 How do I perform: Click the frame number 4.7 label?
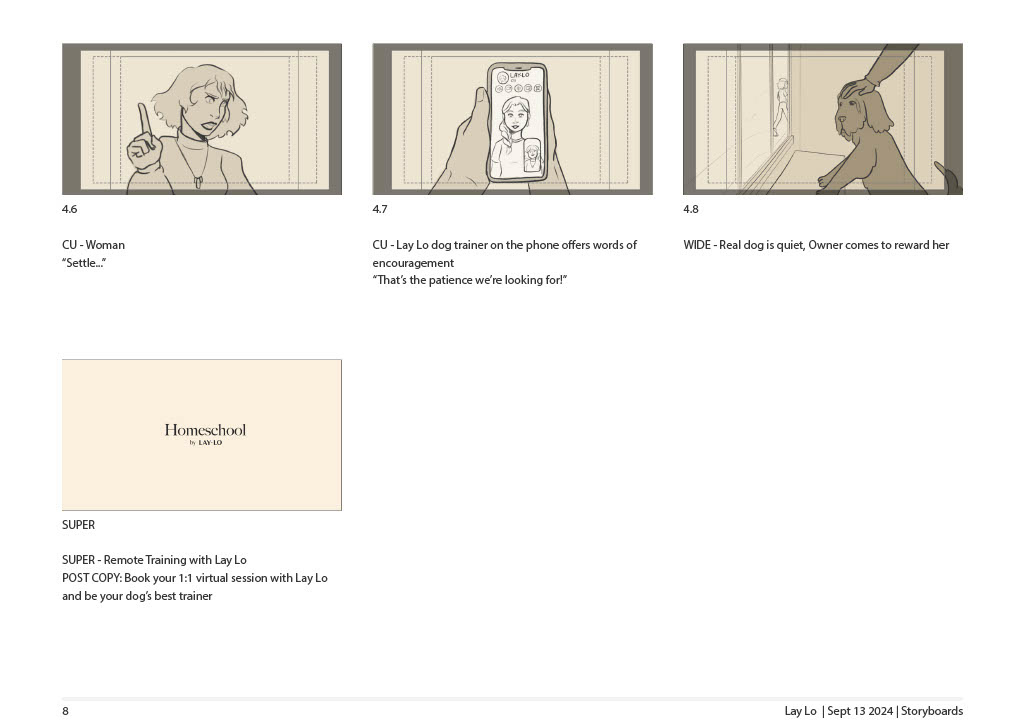pyautogui.click(x=379, y=209)
